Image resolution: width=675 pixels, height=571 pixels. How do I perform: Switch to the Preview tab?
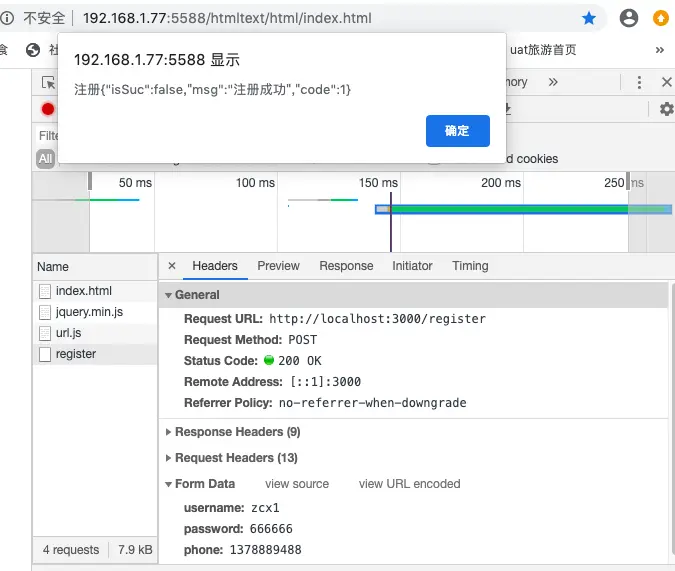278,266
